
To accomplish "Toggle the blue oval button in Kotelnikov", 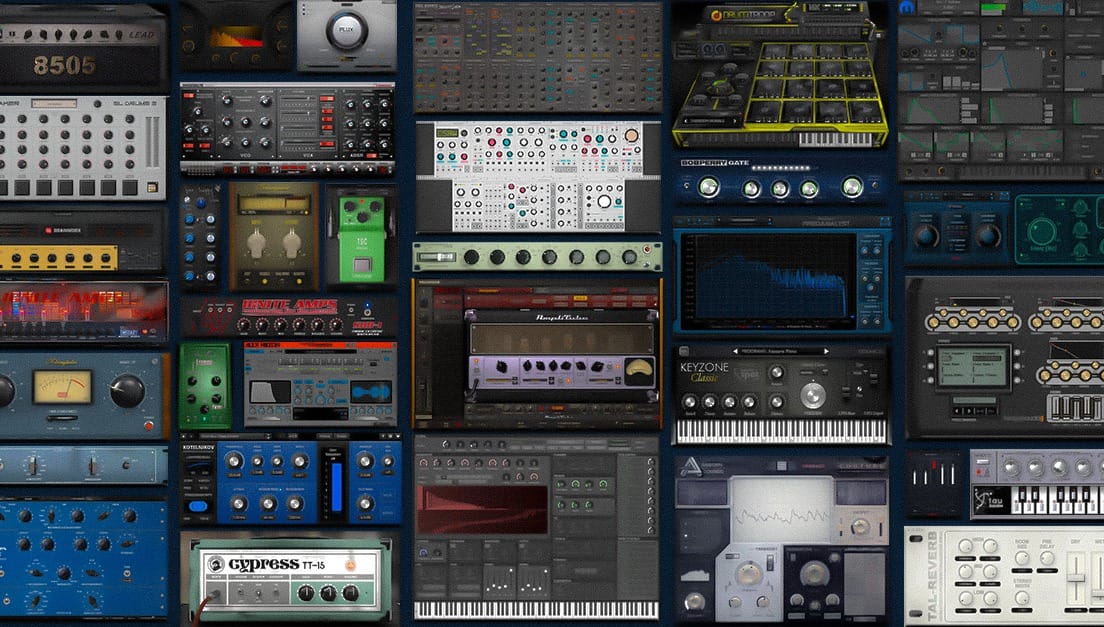I will [199, 505].
